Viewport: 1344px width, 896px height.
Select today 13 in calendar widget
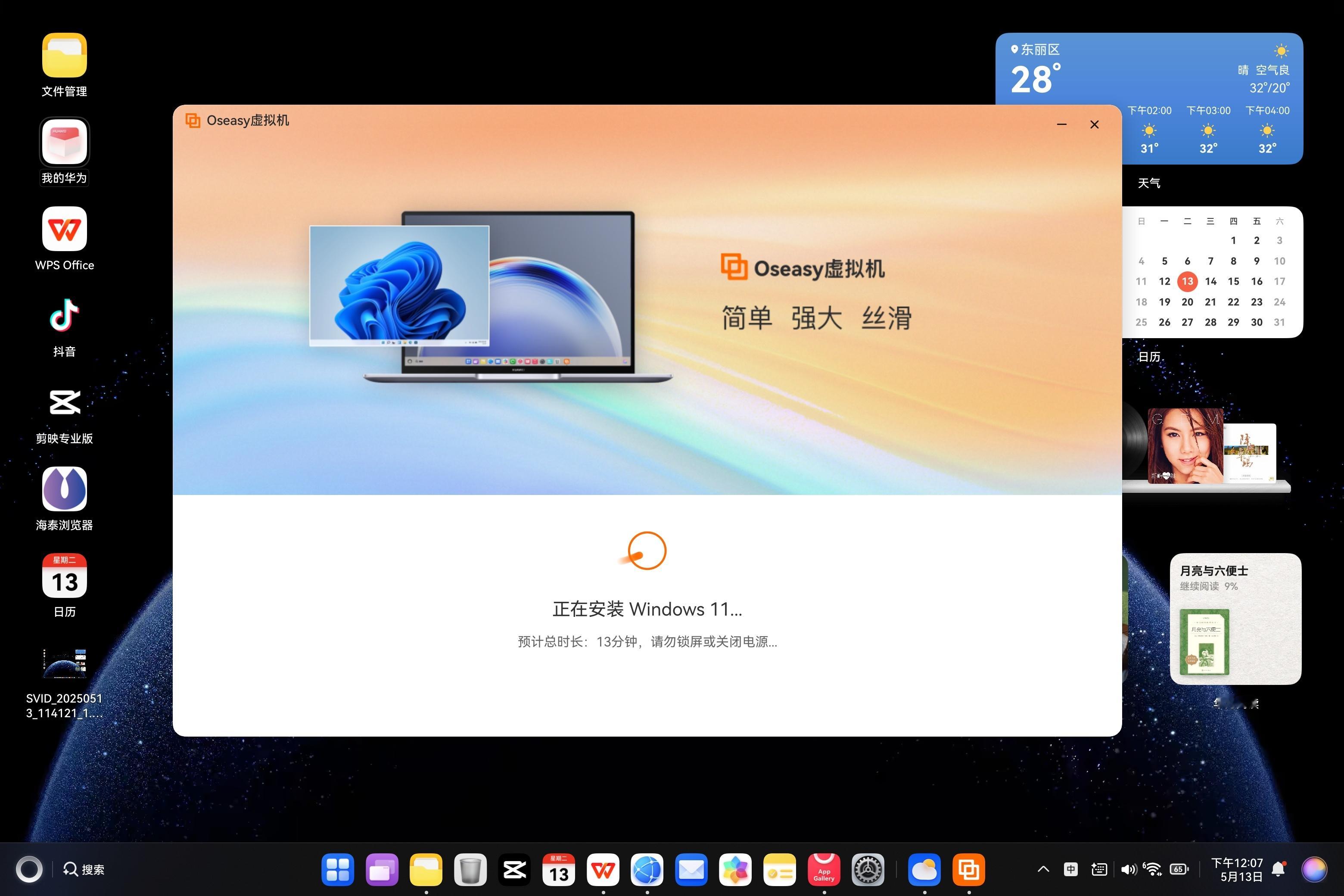point(1188,281)
